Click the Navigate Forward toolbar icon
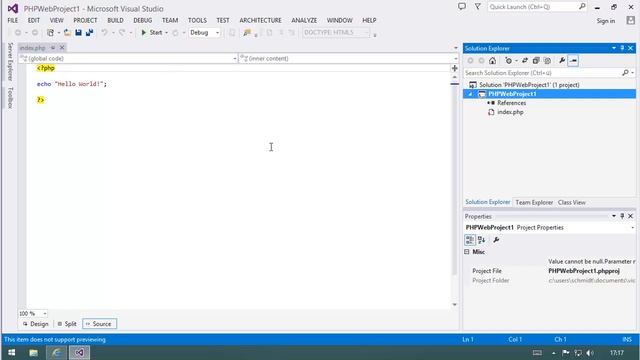The height and width of the screenshot is (360, 640). (35, 33)
